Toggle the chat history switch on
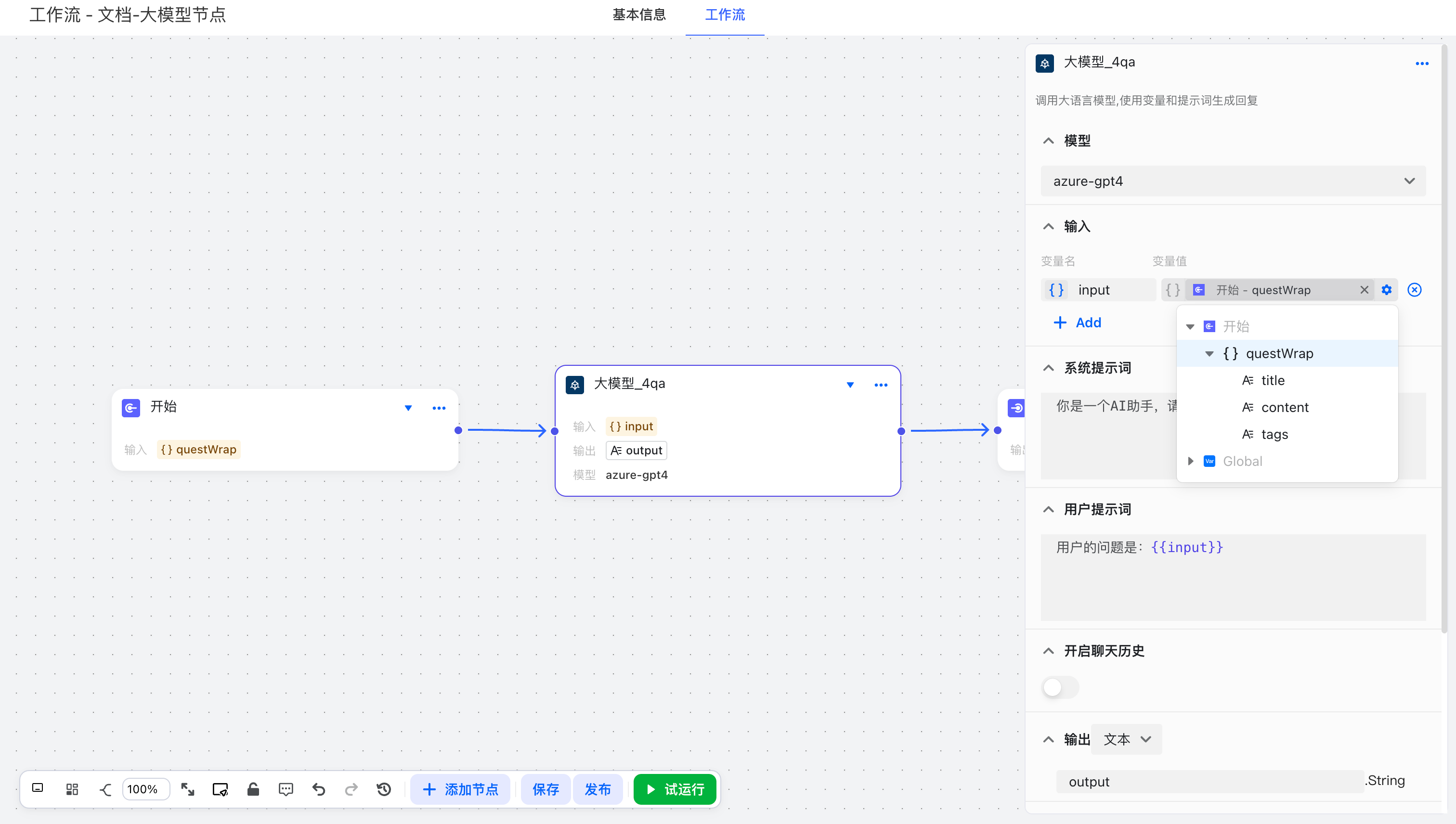This screenshot has width=1456, height=824. point(1060,687)
